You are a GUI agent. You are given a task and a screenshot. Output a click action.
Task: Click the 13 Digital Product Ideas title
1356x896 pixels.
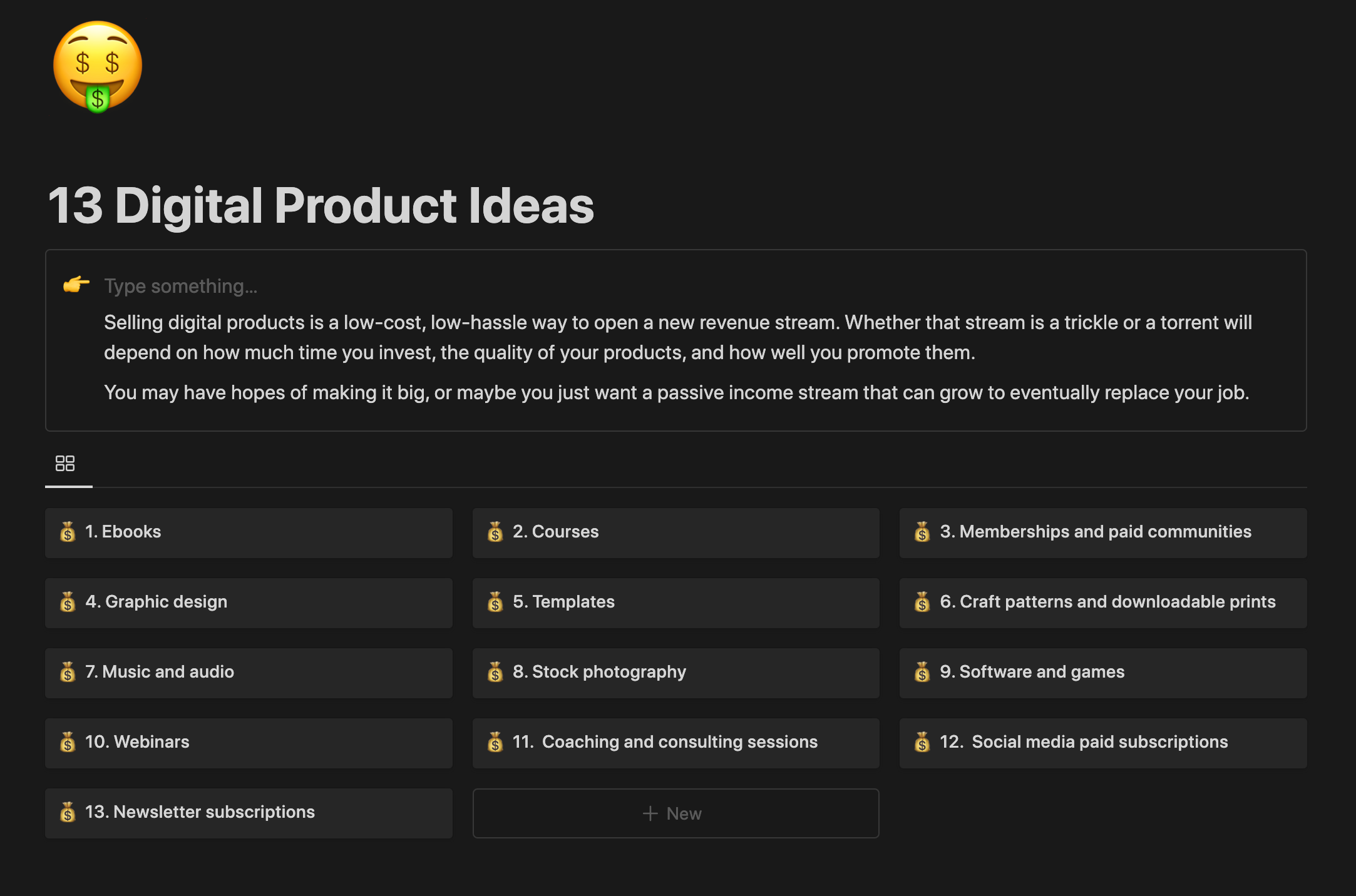coord(321,206)
